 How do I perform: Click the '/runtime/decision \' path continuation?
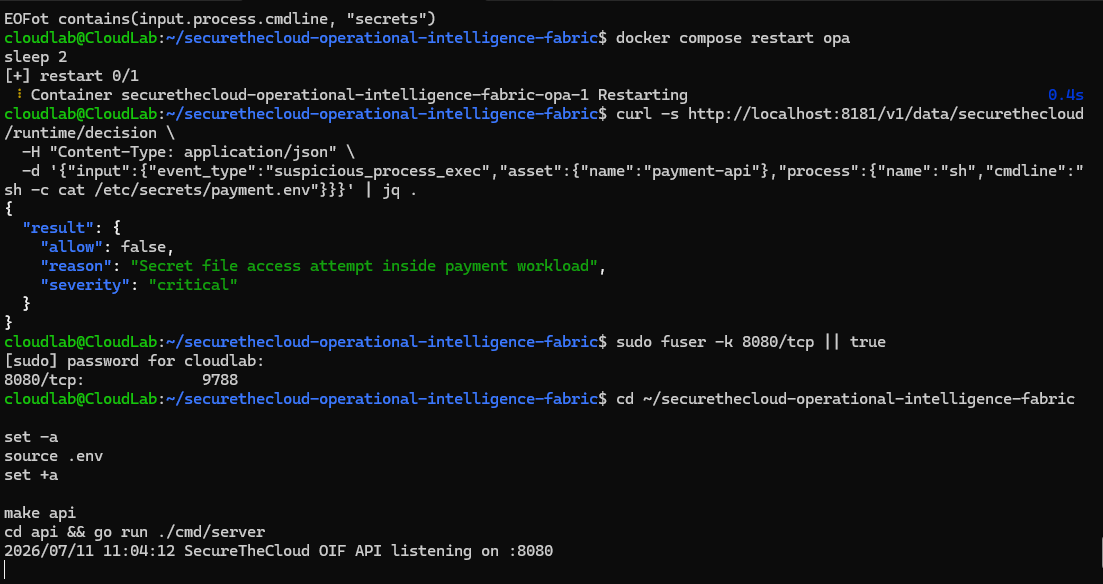[89, 132]
